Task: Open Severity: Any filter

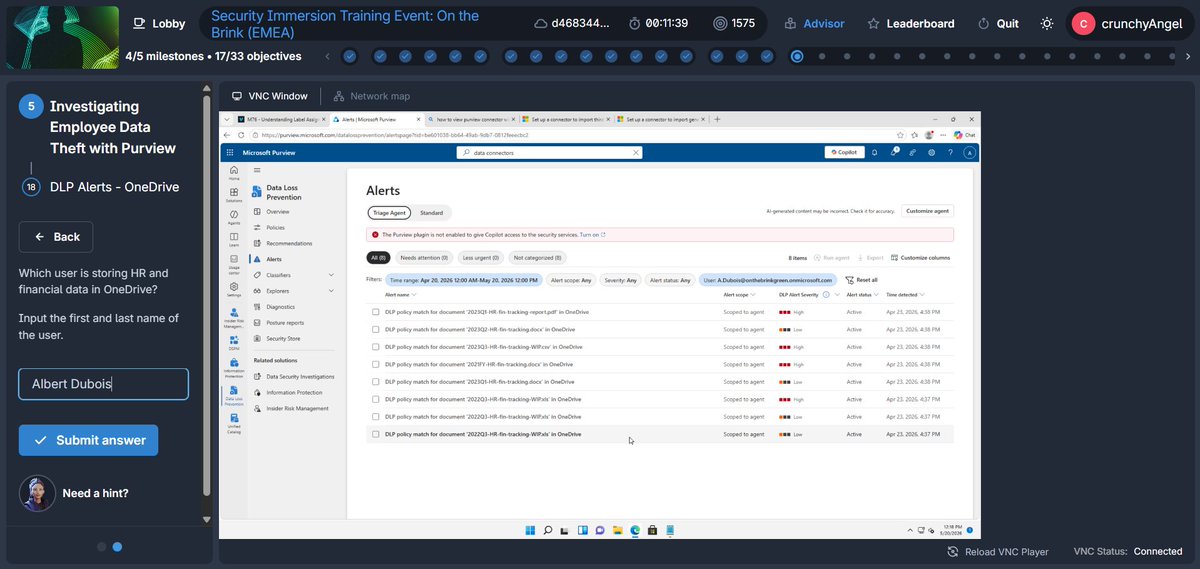Action: point(618,280)
